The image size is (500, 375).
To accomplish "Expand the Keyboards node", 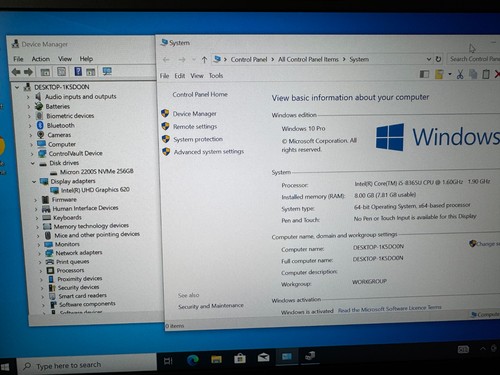I will click(x=37, y=218).
